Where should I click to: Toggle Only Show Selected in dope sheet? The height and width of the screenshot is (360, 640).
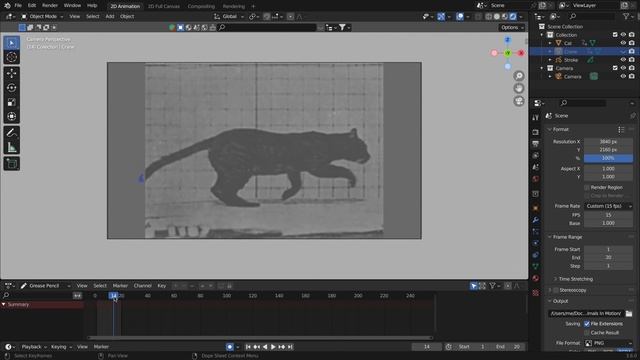(x=473, y=286)
